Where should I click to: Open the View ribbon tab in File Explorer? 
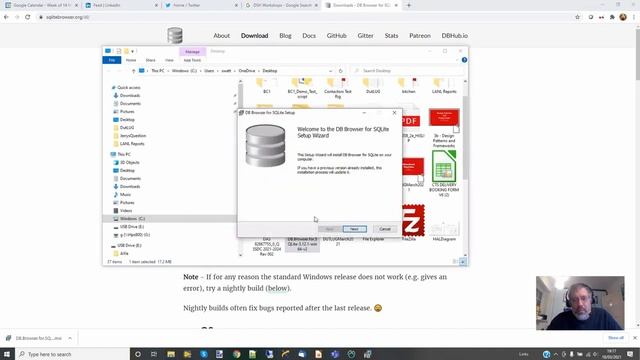click(x=169, y=60)
